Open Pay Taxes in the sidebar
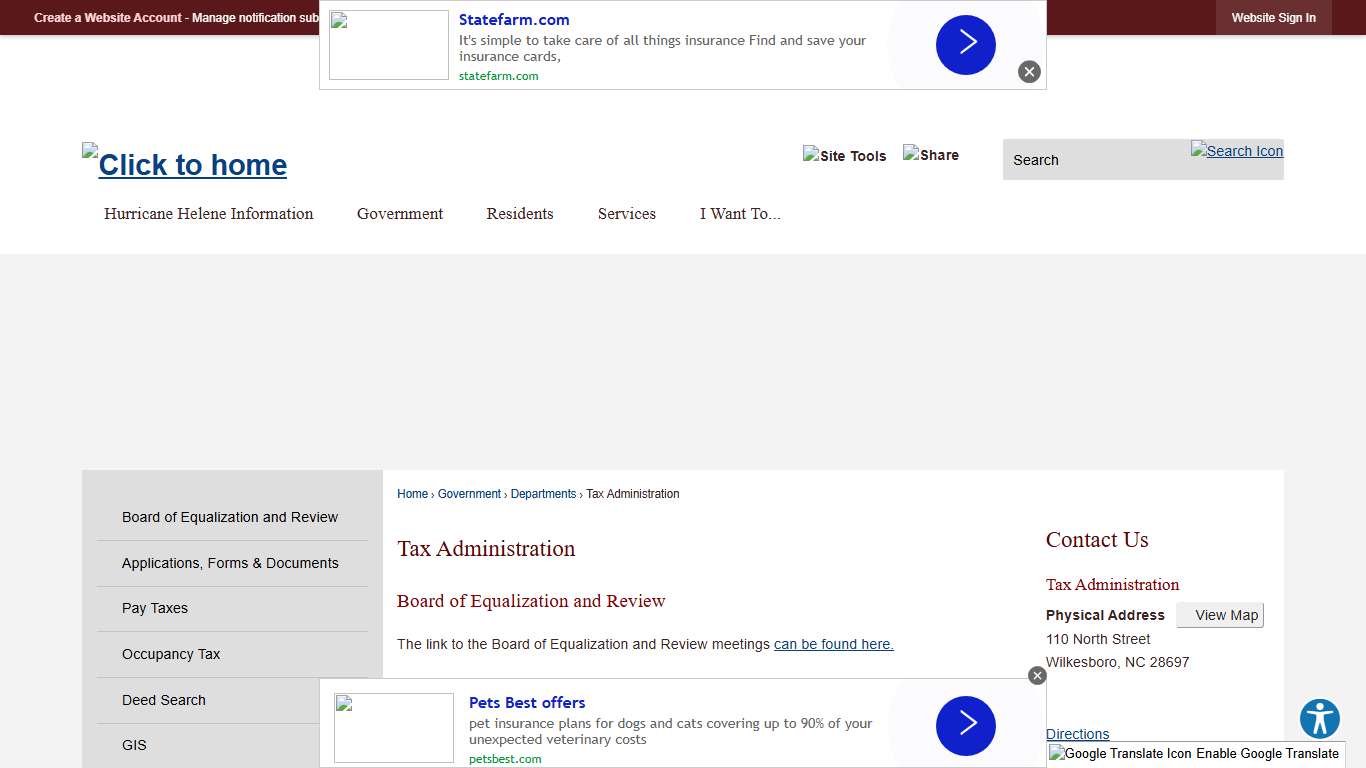 pyautogui.click(x=155, y=608)
